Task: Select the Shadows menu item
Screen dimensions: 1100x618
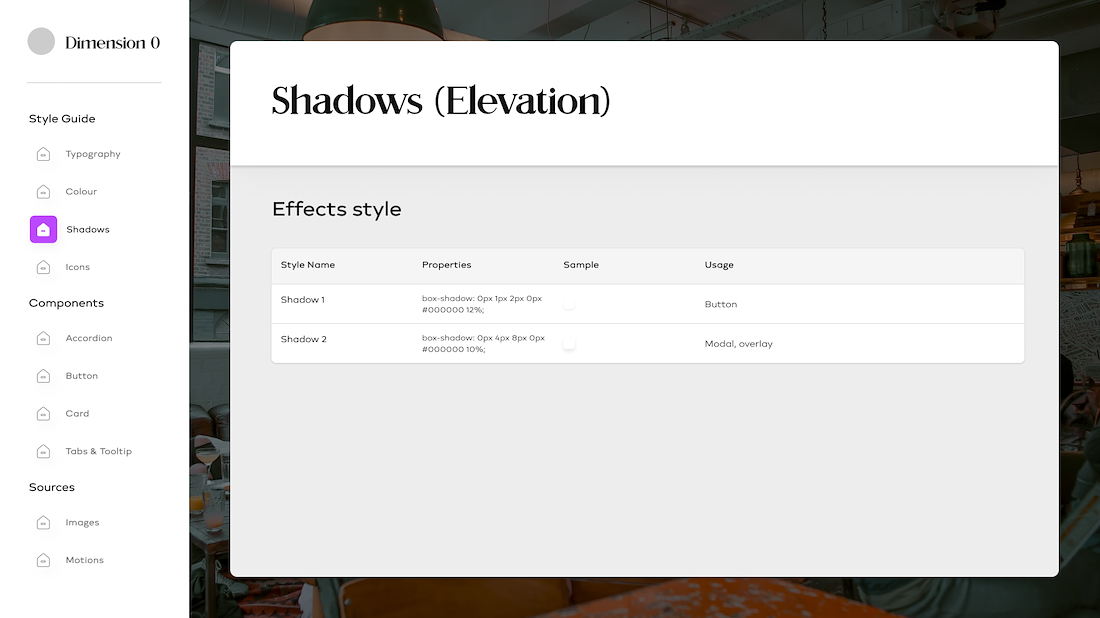Action: coord(88,229)
